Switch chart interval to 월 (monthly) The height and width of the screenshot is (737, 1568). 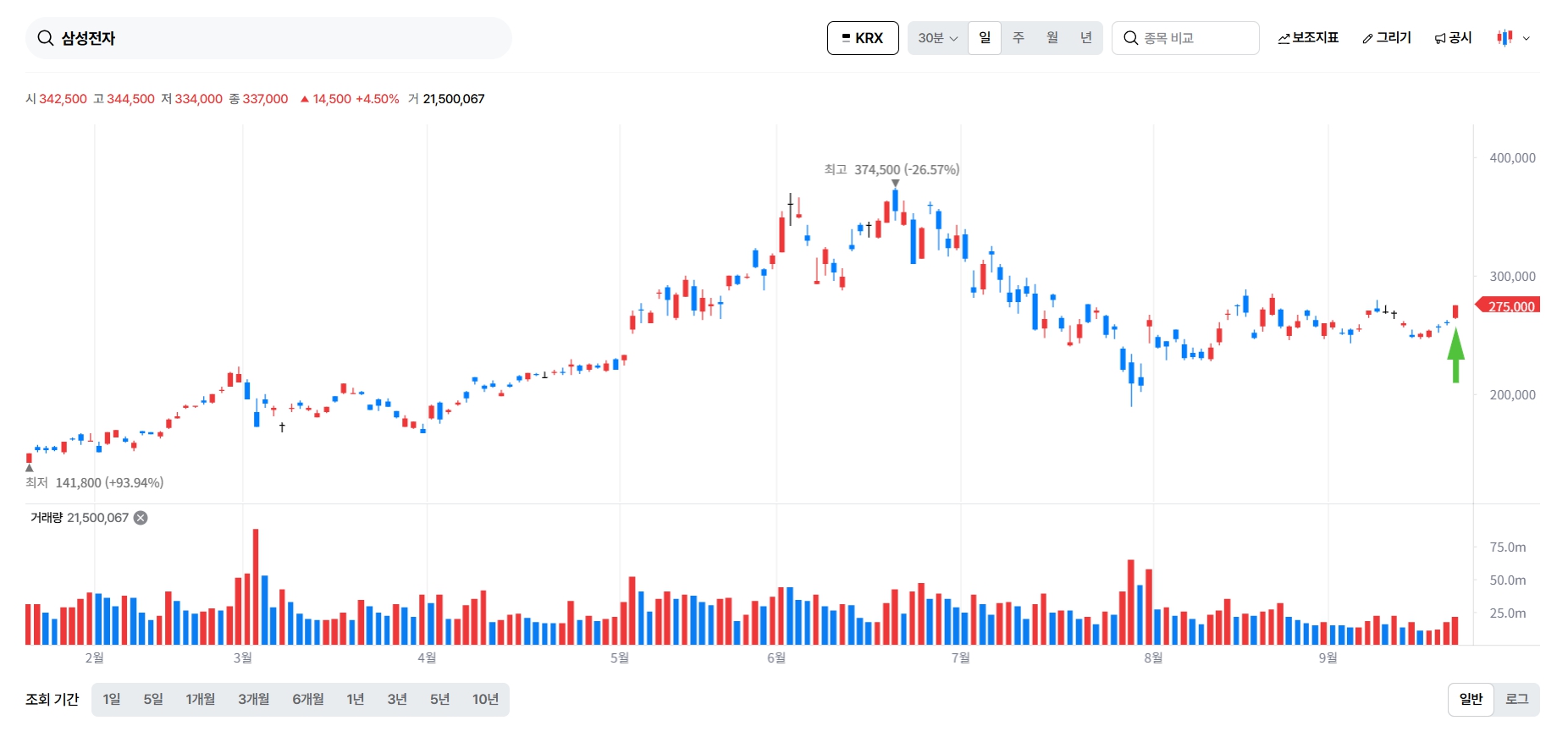tap(1052, 38)
